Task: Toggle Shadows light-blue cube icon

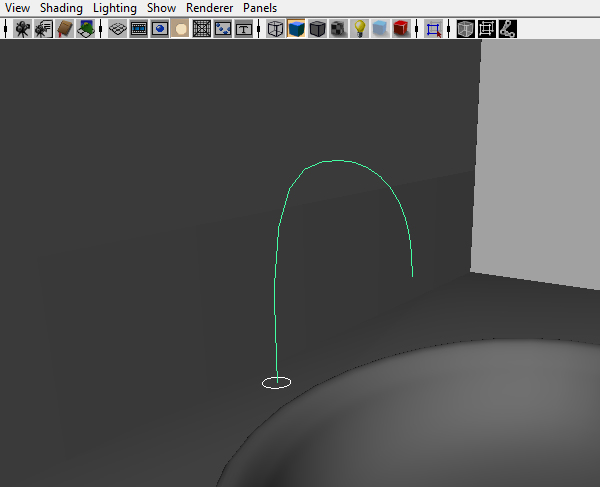Action: pyautogui.click(x=380, y=29)
